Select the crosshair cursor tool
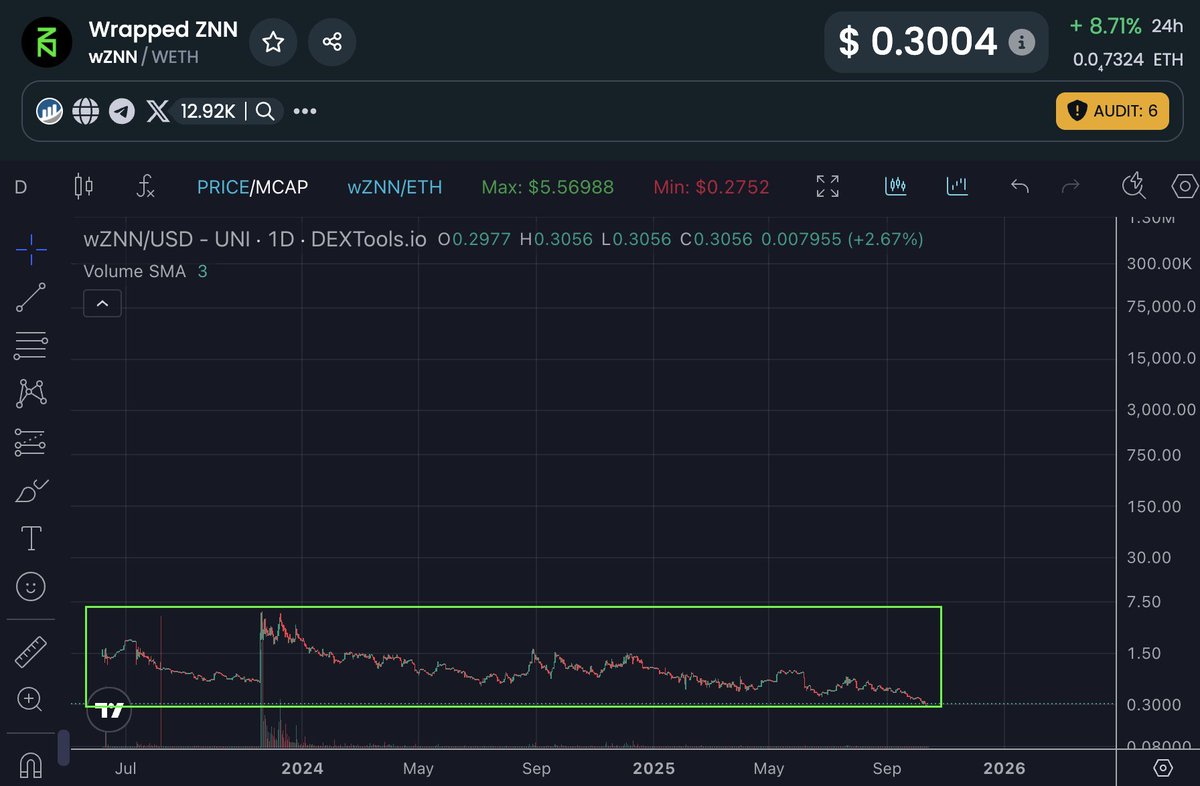Screen dimensions: 1200x786 click(x=31, y=250)
